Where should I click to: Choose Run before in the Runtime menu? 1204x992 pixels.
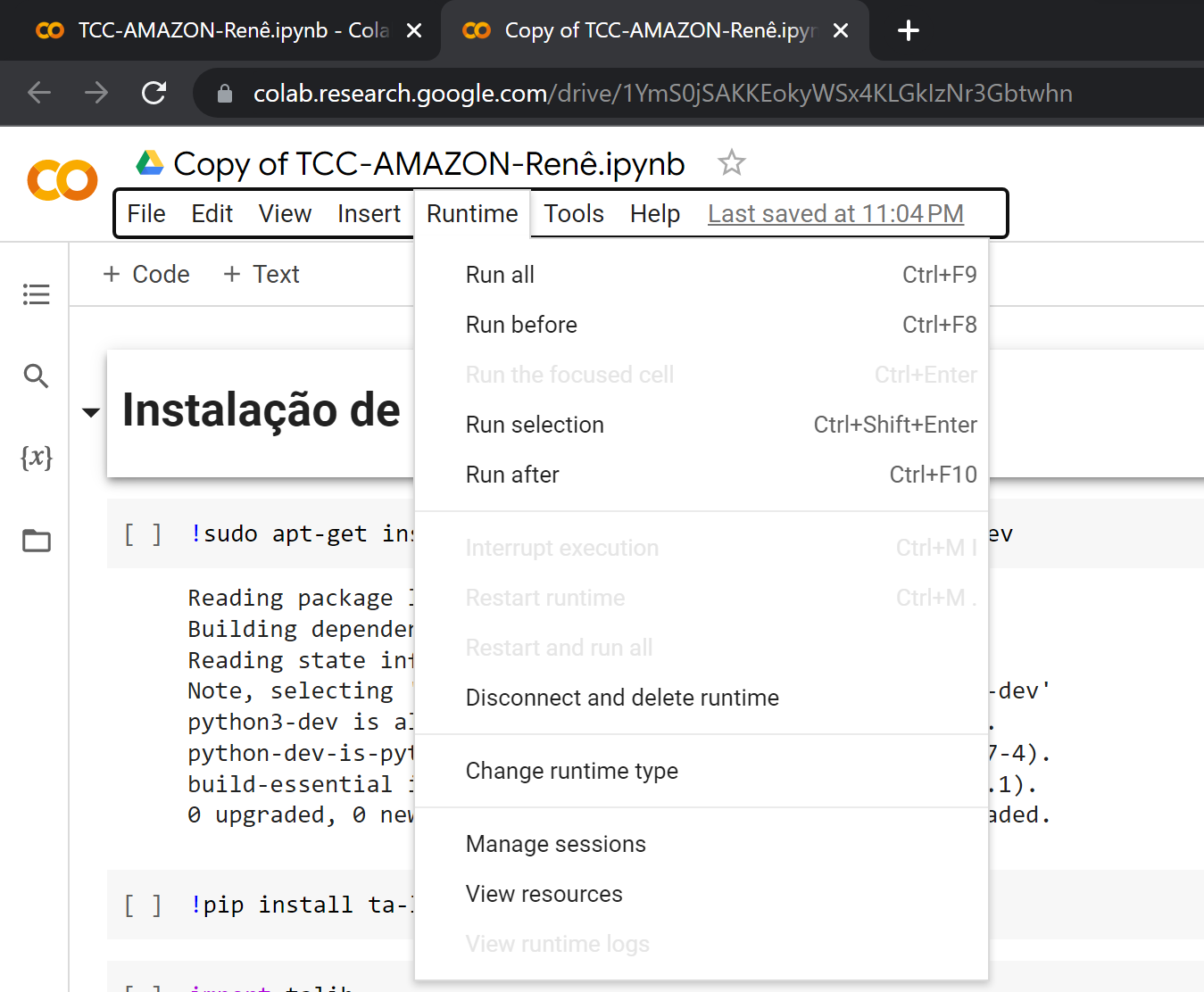pos(702,325)
